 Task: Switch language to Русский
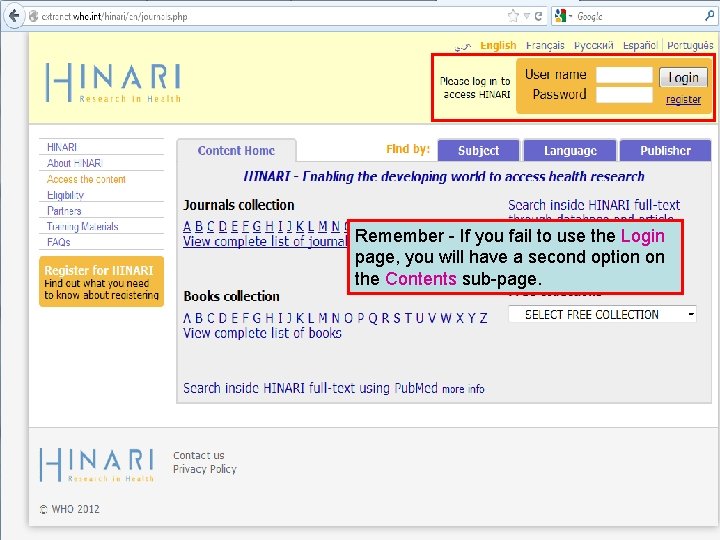(593, 45)
